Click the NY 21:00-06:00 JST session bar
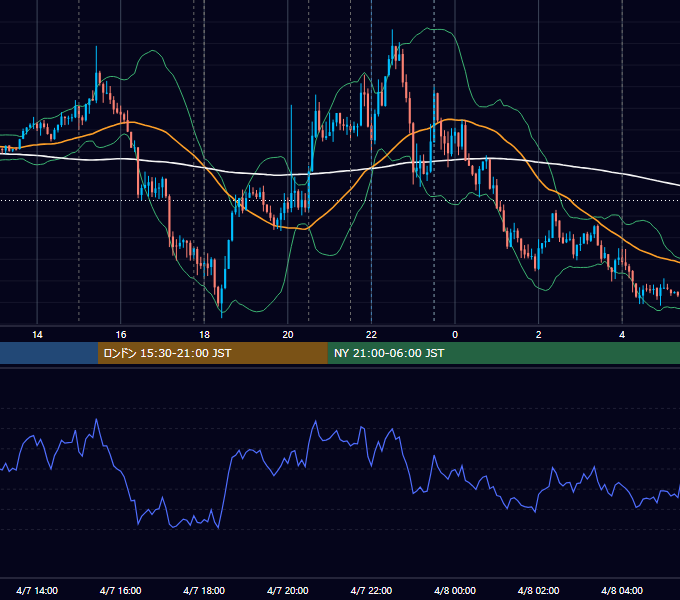Image resolution: width=680 pixels, height=600 pixels. [x=503, y=353]
